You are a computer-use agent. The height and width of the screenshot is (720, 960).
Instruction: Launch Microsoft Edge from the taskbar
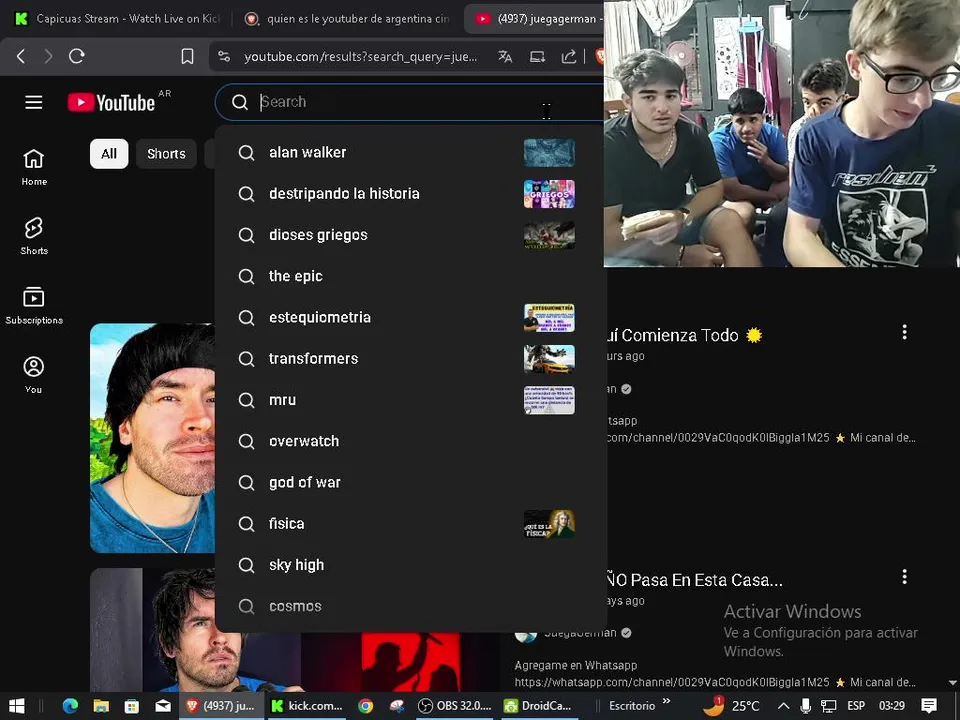point(70,706)
